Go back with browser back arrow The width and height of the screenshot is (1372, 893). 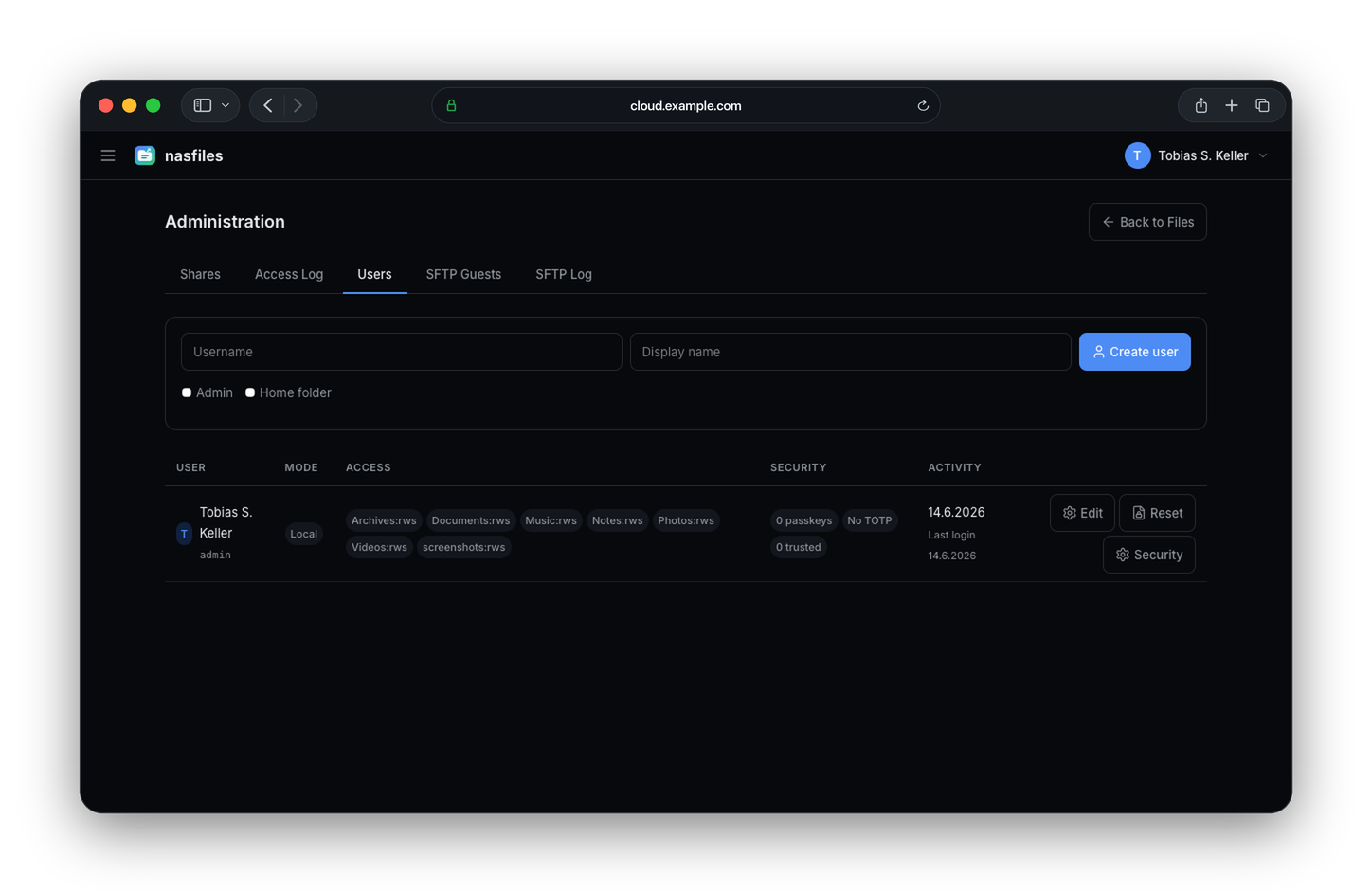point(268,105)
